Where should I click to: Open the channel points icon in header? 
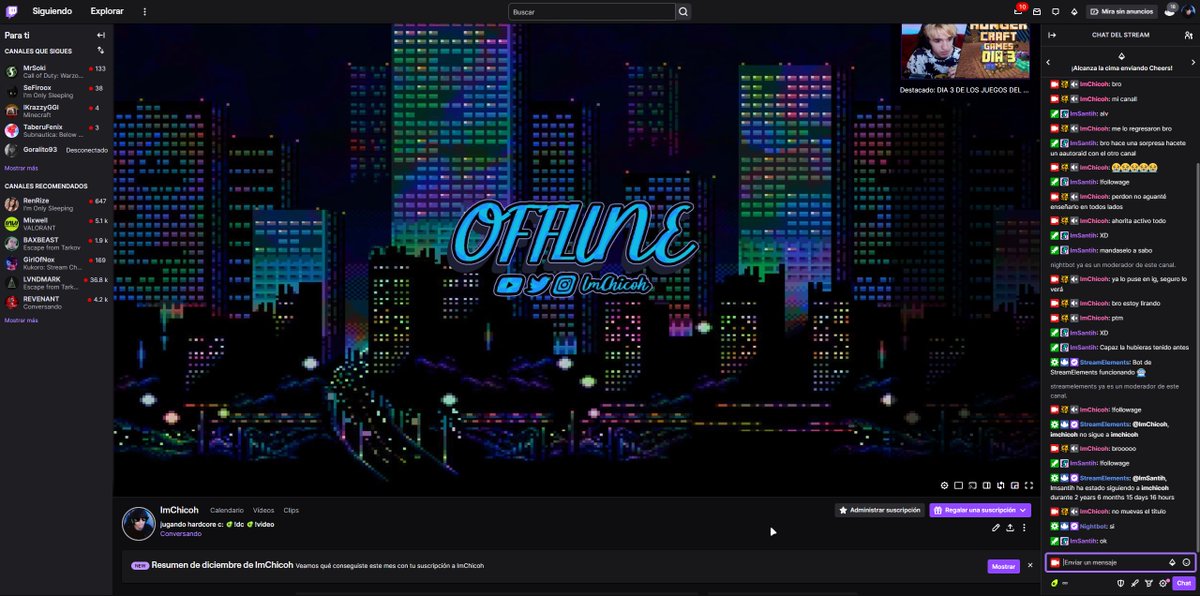[x=1169, y=11]
